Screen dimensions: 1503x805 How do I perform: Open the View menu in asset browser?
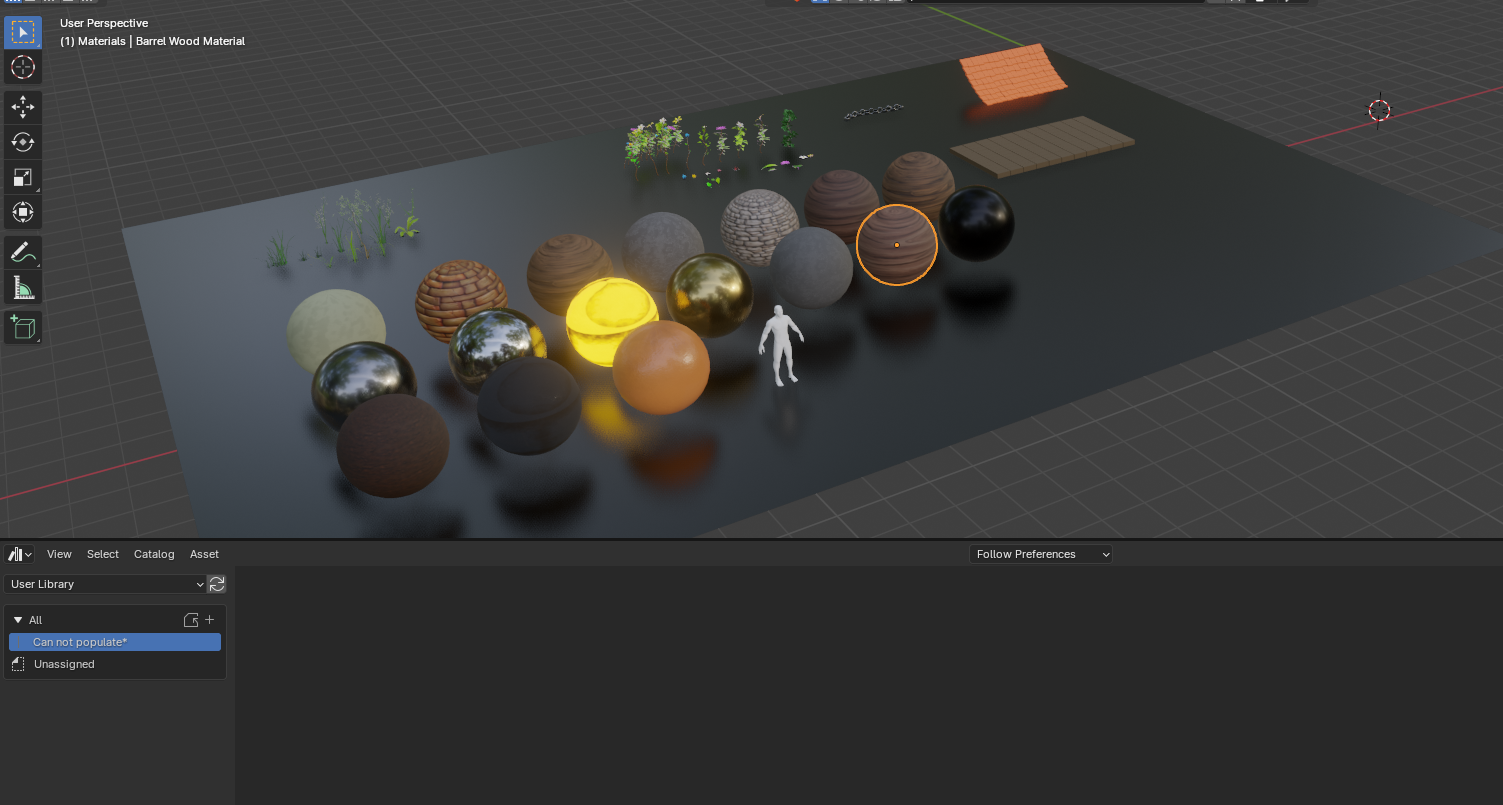coord(59,554)
